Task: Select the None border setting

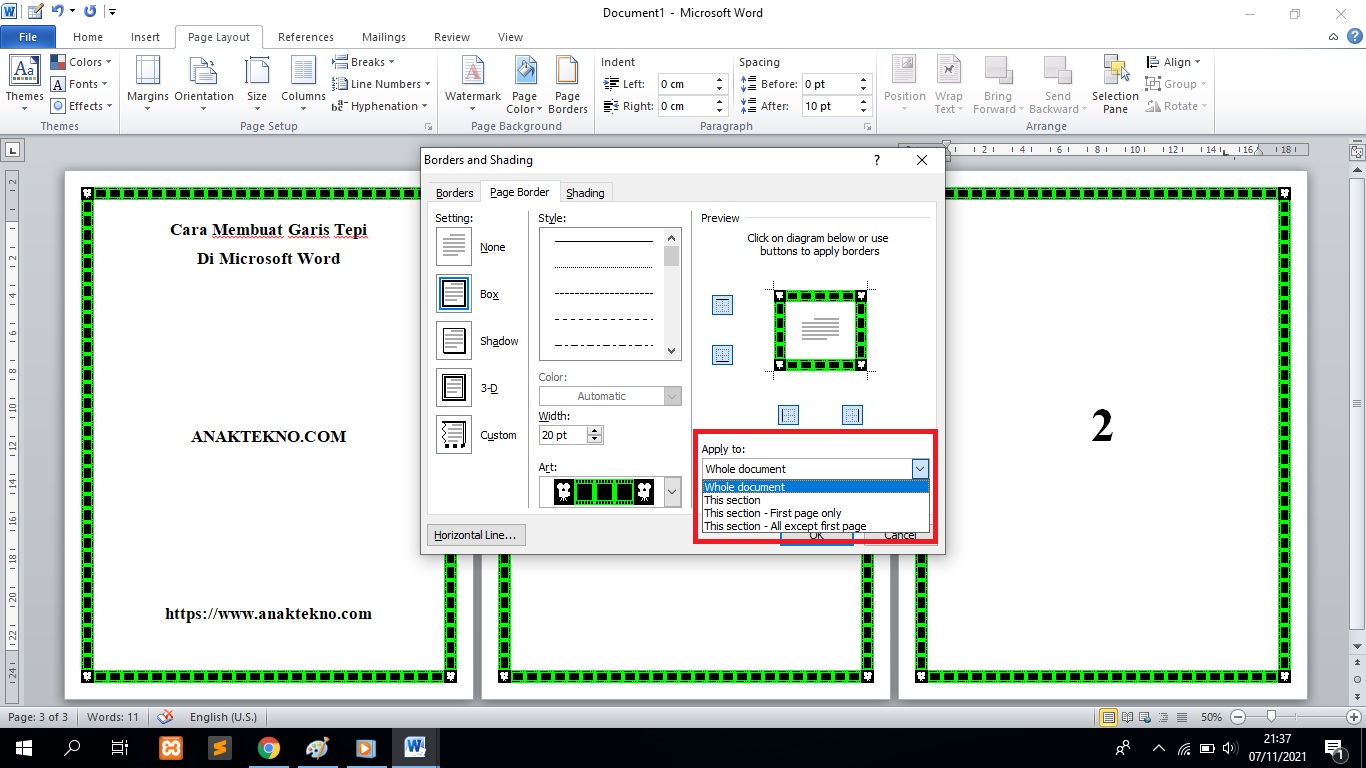Action: pos(454,247)
